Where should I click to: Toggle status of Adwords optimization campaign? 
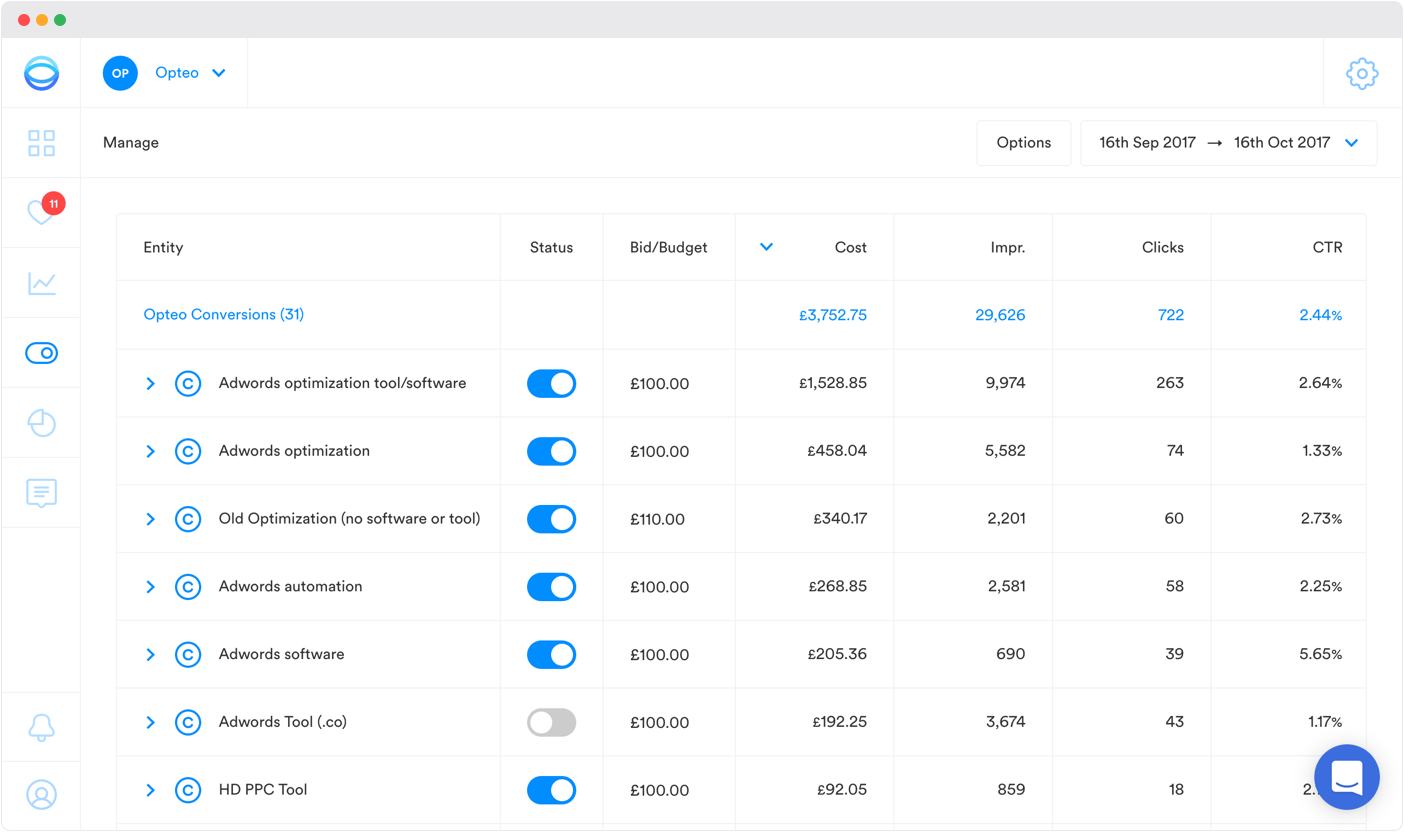click(552, 451)
